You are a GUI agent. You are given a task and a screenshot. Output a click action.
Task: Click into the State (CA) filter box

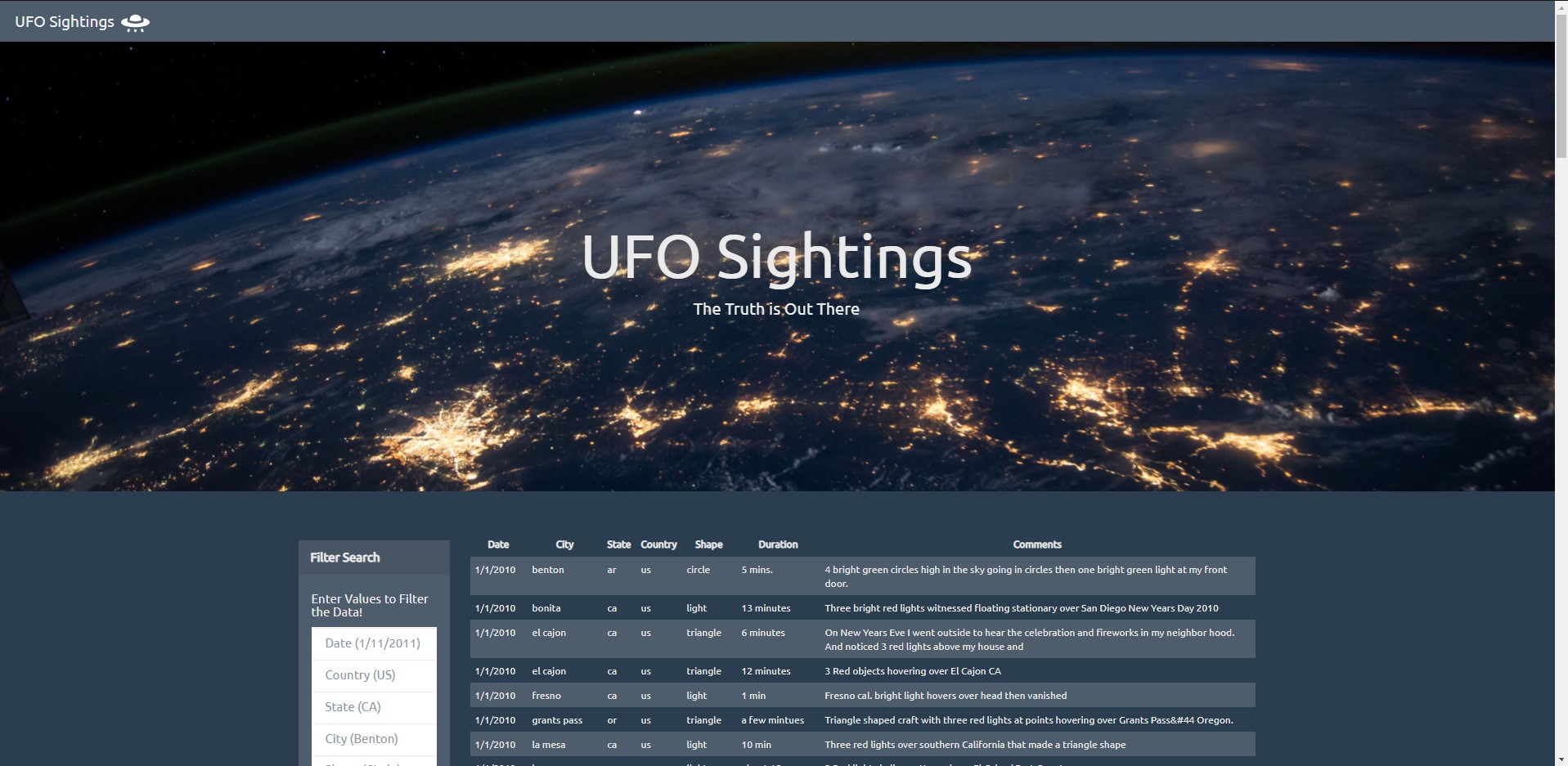click(x=374, y=707)
